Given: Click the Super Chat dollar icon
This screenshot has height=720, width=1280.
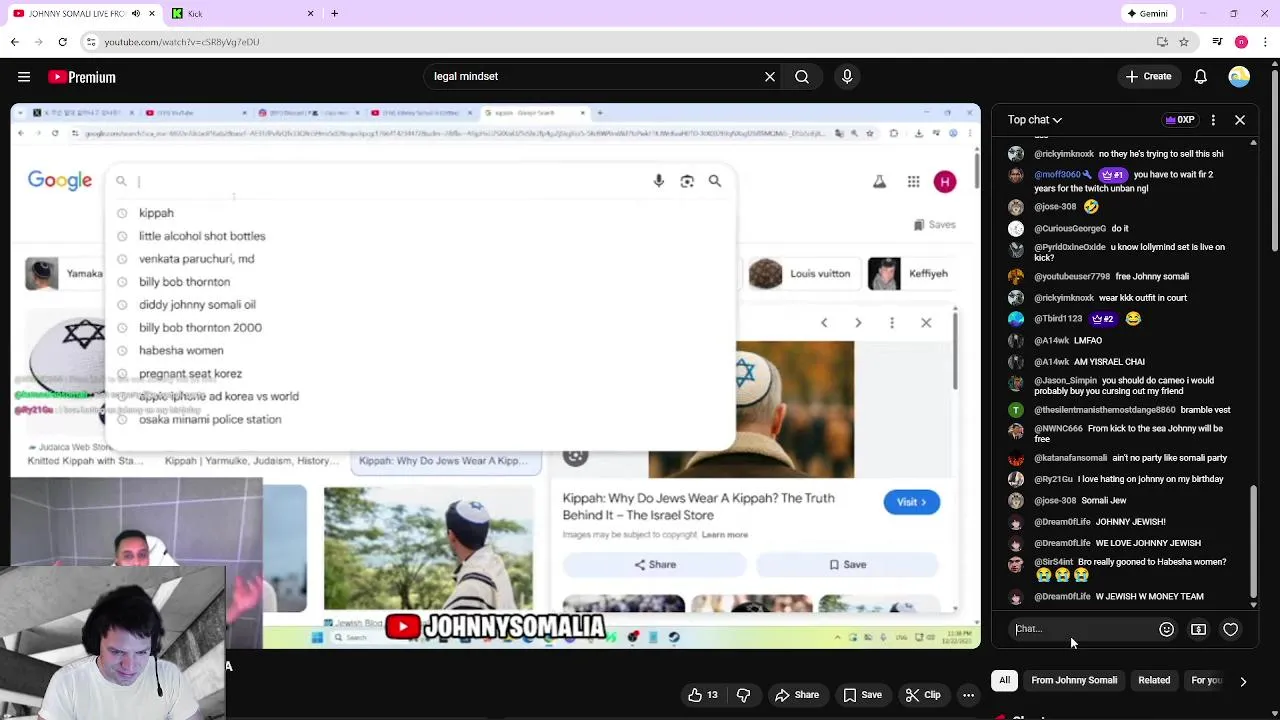Looking at the screenshot, I should click(x=1198, y=629).
